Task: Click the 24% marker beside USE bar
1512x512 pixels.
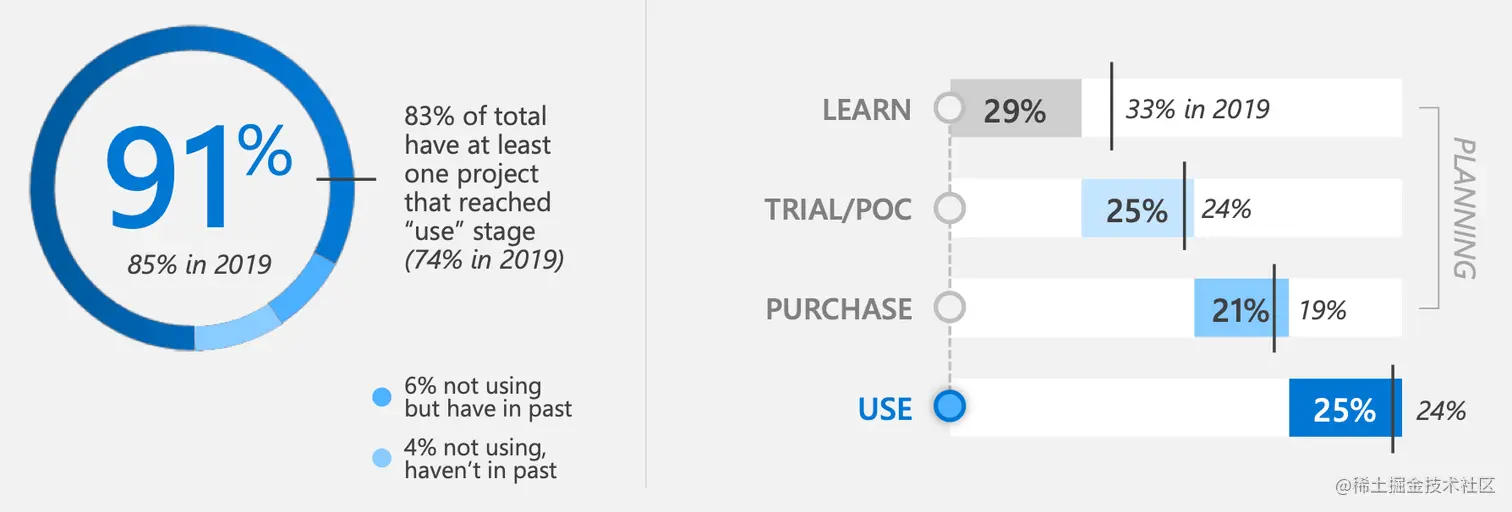Action: 1440,410
